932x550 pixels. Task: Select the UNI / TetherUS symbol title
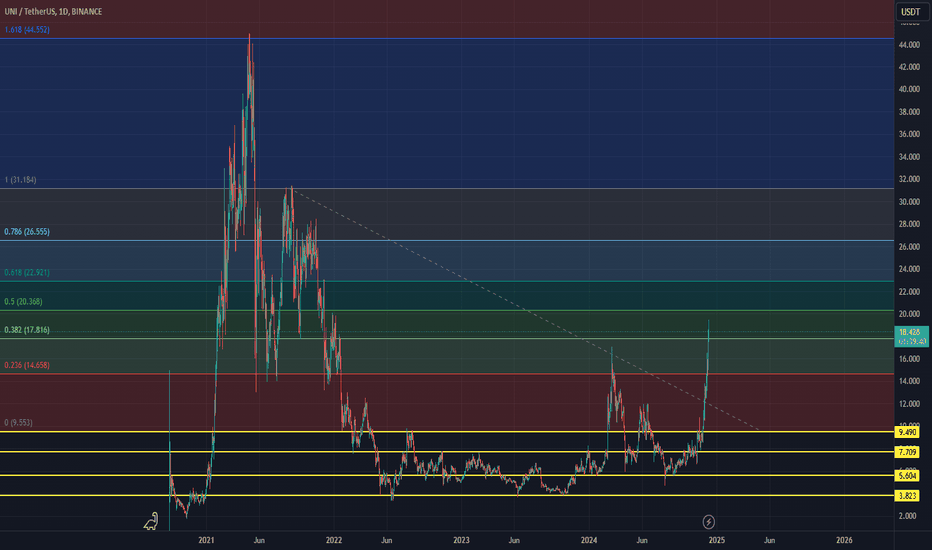(53, 11)
